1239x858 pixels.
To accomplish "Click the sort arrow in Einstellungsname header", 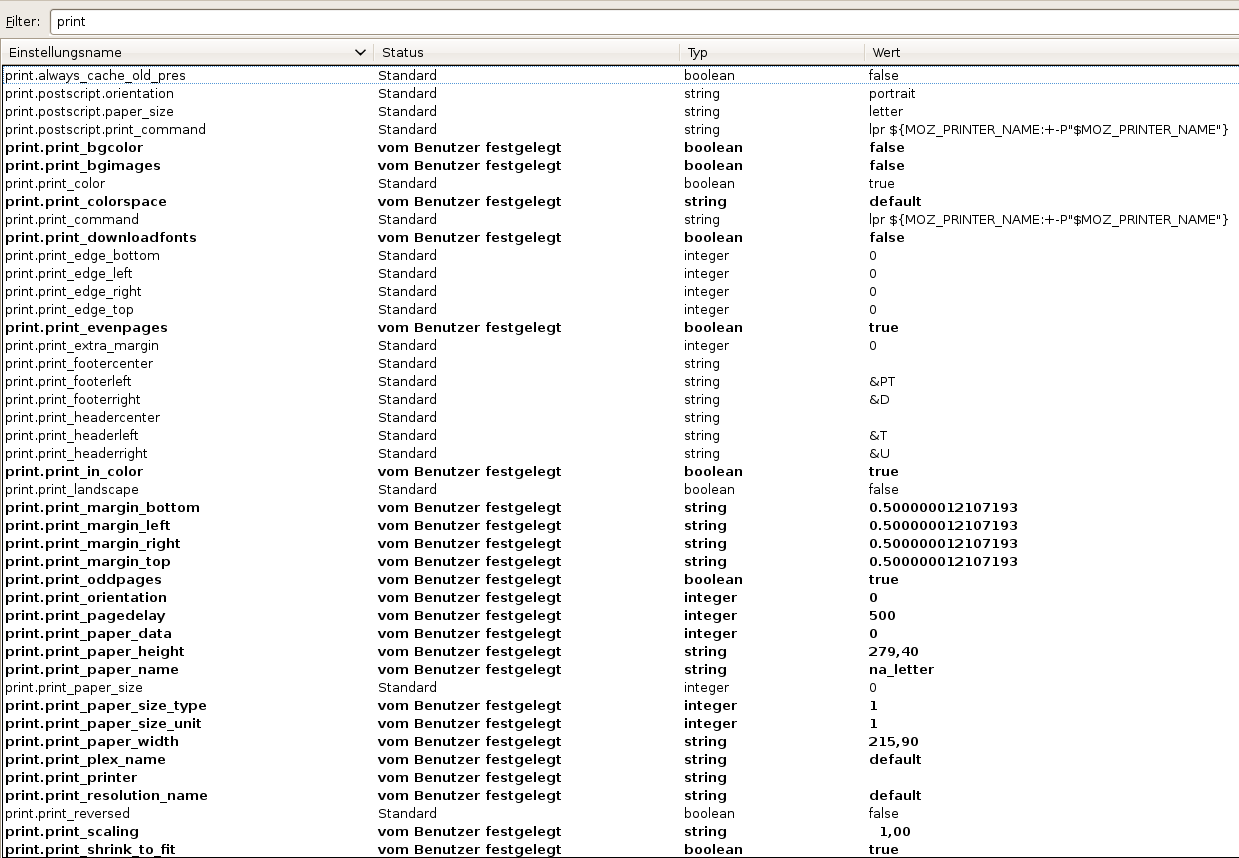I will coord(360,53).
